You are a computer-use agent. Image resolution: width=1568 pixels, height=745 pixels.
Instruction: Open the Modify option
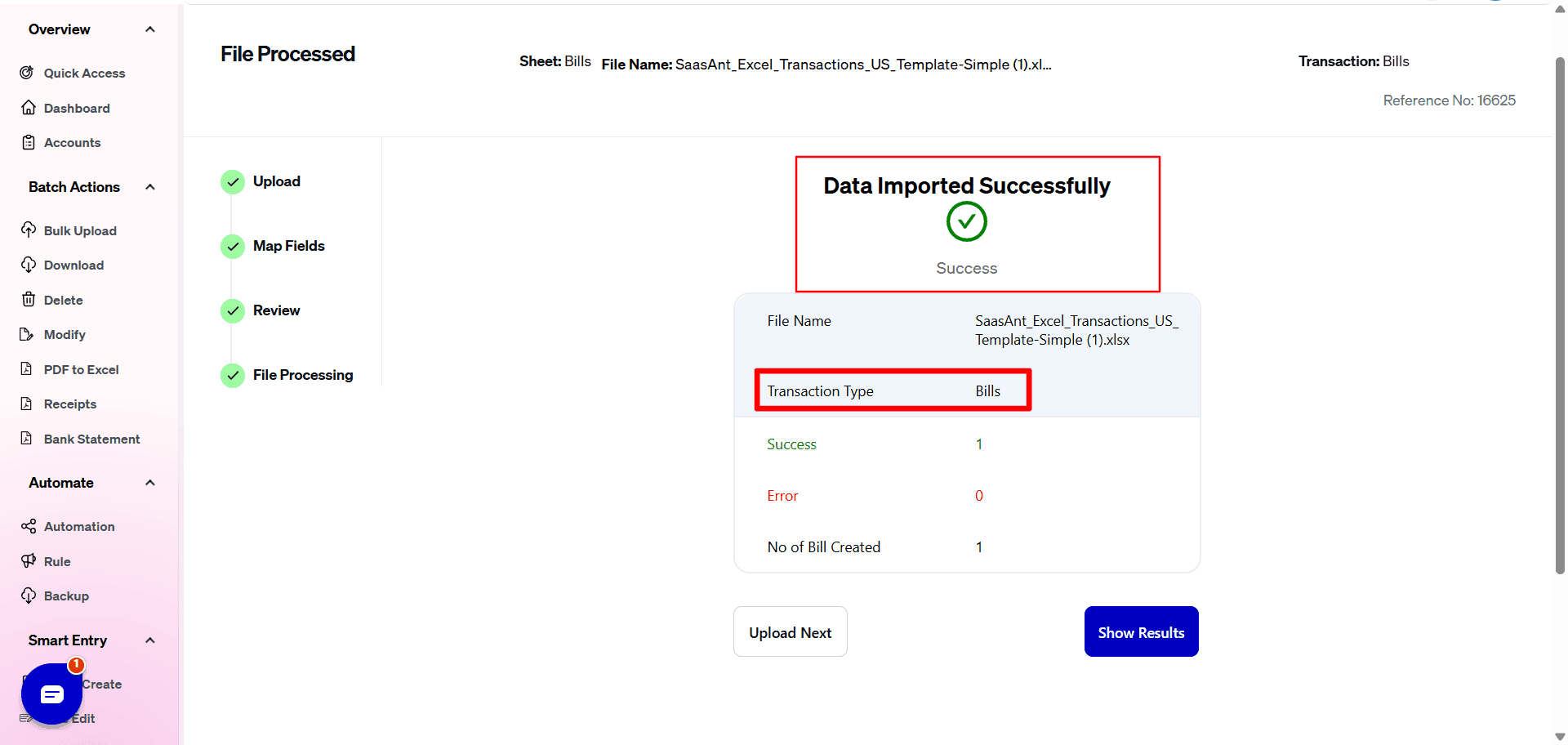click(65, 335)
